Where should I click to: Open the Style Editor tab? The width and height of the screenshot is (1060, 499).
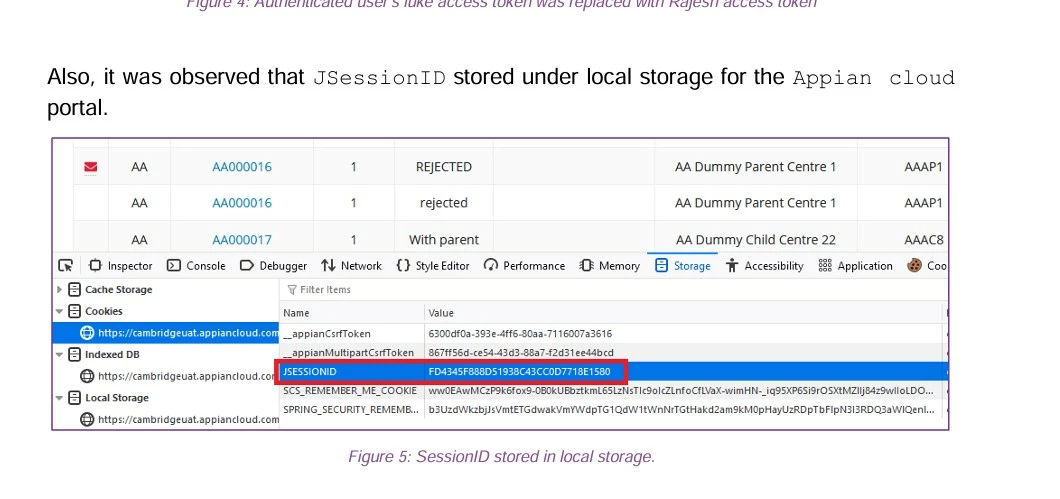[433, 266]
